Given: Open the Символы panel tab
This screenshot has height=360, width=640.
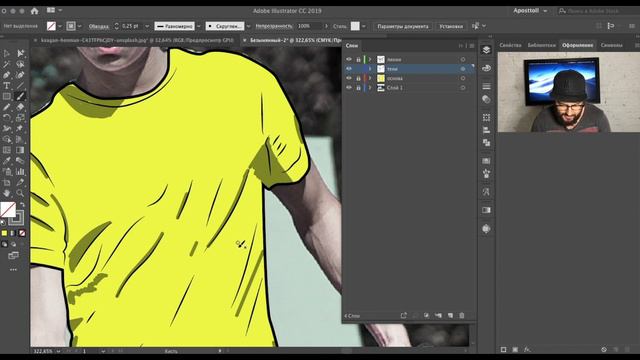Looking at the screenshot, I should pos(611,45).
